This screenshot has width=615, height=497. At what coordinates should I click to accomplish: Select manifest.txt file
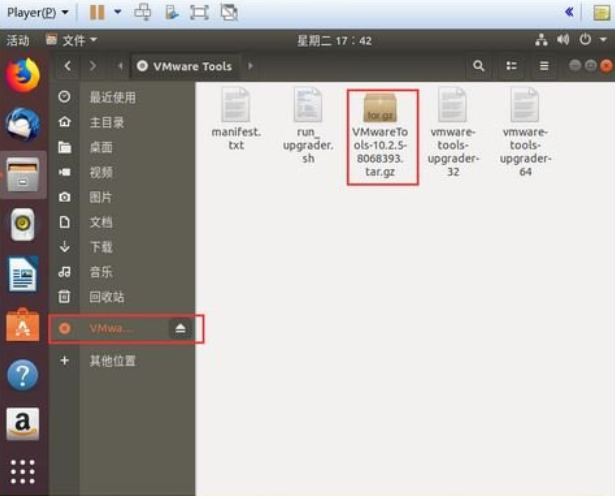pyautogui.click(x=236, y=119)
